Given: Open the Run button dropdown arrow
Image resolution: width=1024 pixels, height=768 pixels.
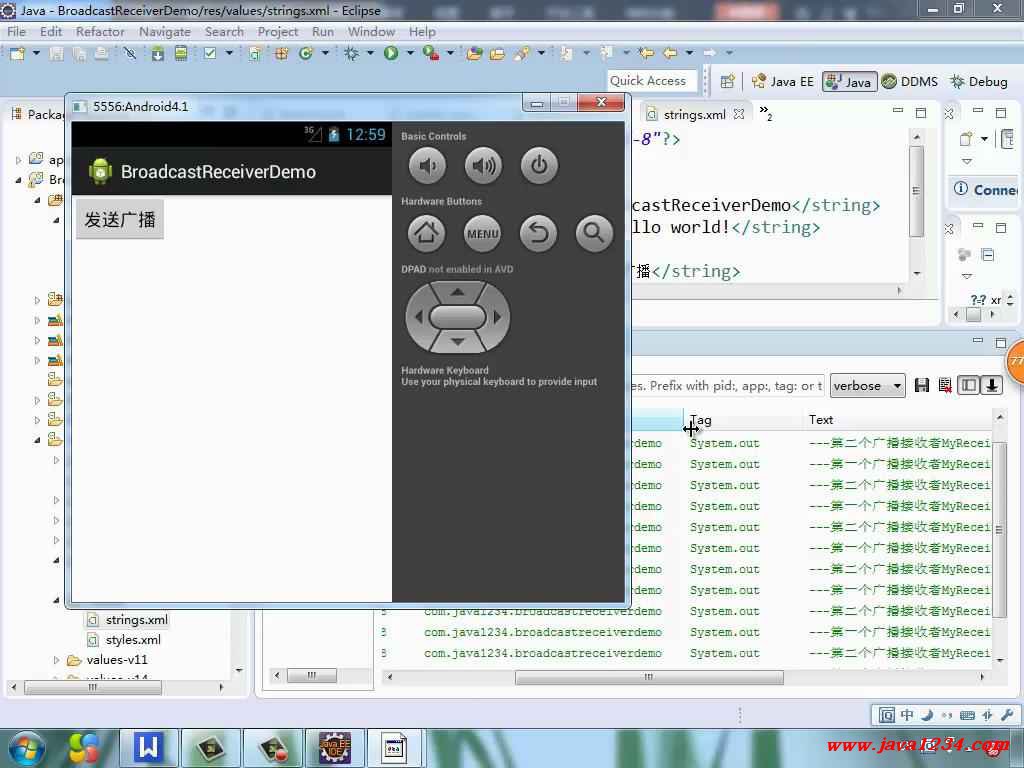Looking at the screenshot, I should pyautogui.click(x=410, y=54).
